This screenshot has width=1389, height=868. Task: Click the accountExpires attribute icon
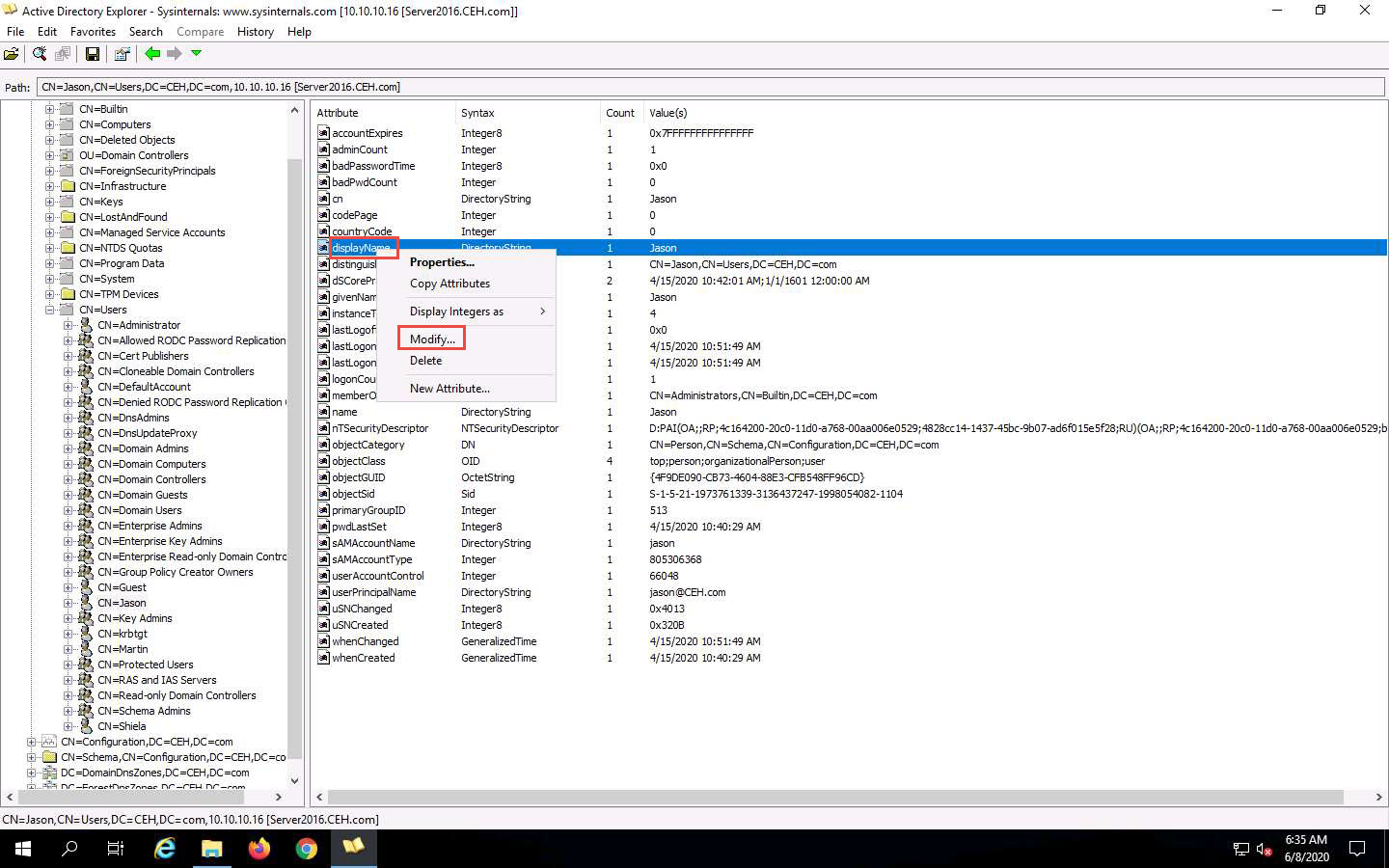(x=324, y=133)
